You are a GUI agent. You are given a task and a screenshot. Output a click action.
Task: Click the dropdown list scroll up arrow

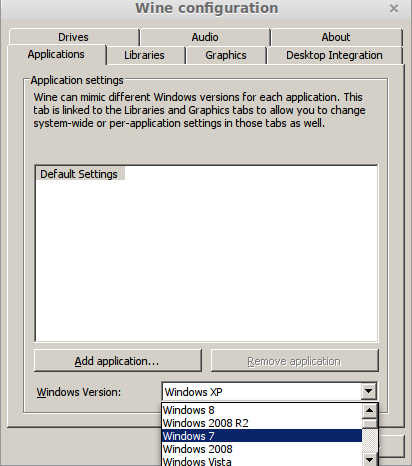[x=370, y=410]
